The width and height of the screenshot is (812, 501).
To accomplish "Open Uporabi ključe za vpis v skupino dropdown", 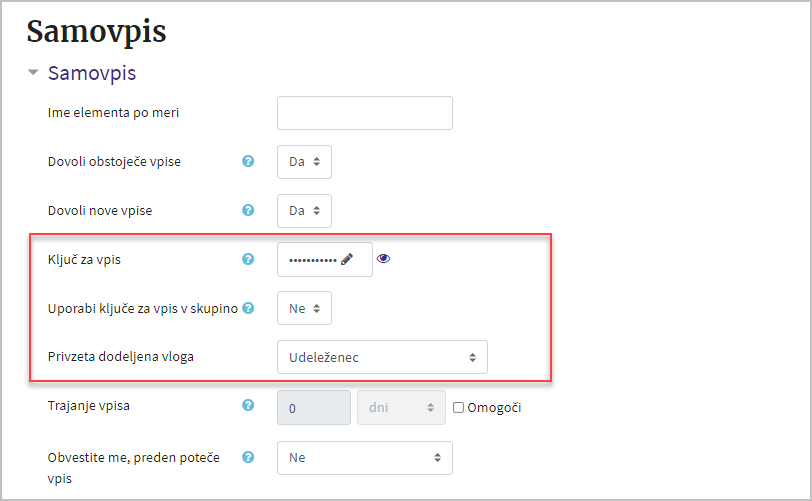I will coord(304,308).
